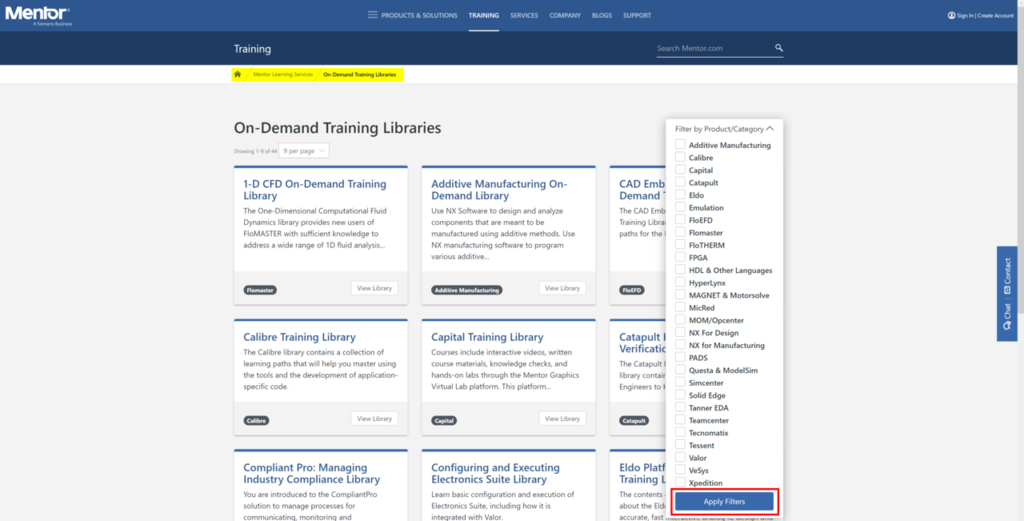
Task: Check the Calibre filter checkbox
Action: (x=680, y=157)
